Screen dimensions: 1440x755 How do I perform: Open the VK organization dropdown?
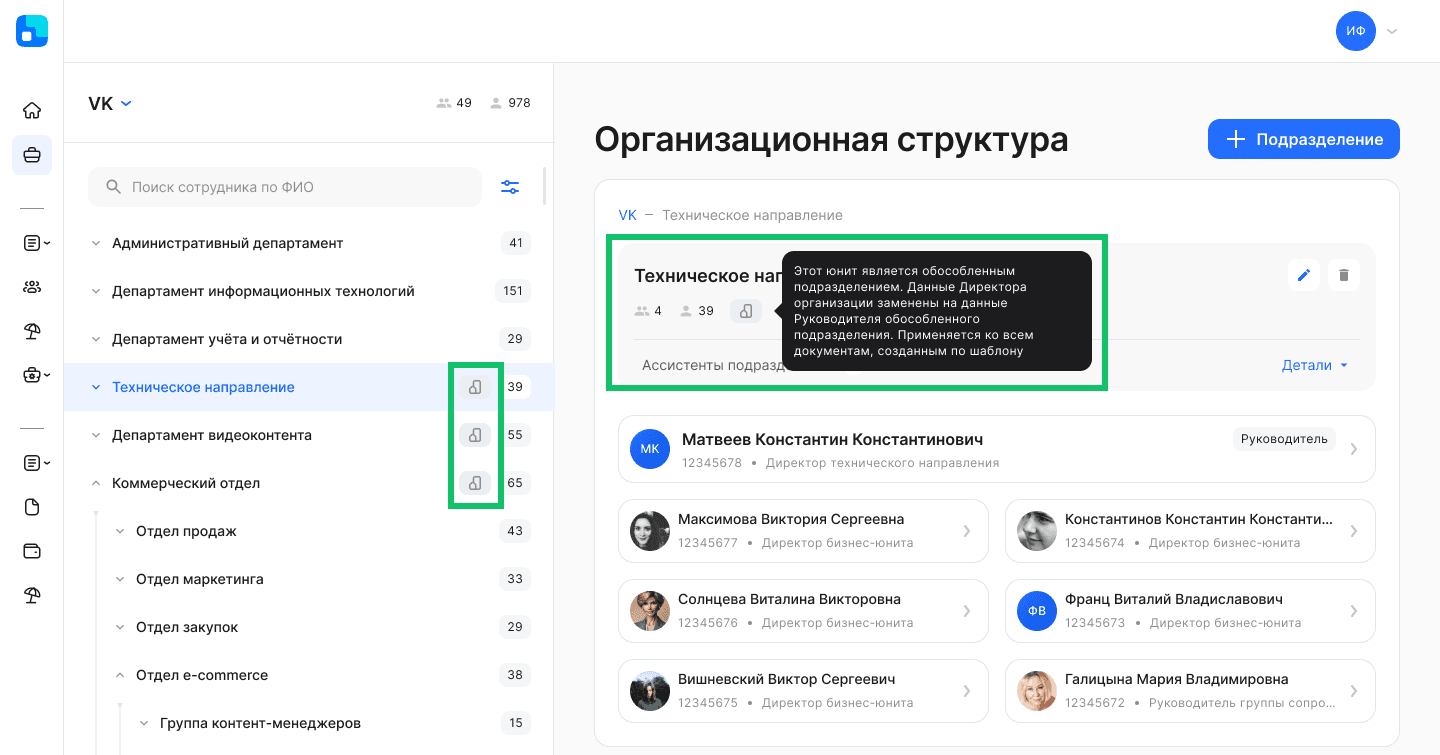110,103
